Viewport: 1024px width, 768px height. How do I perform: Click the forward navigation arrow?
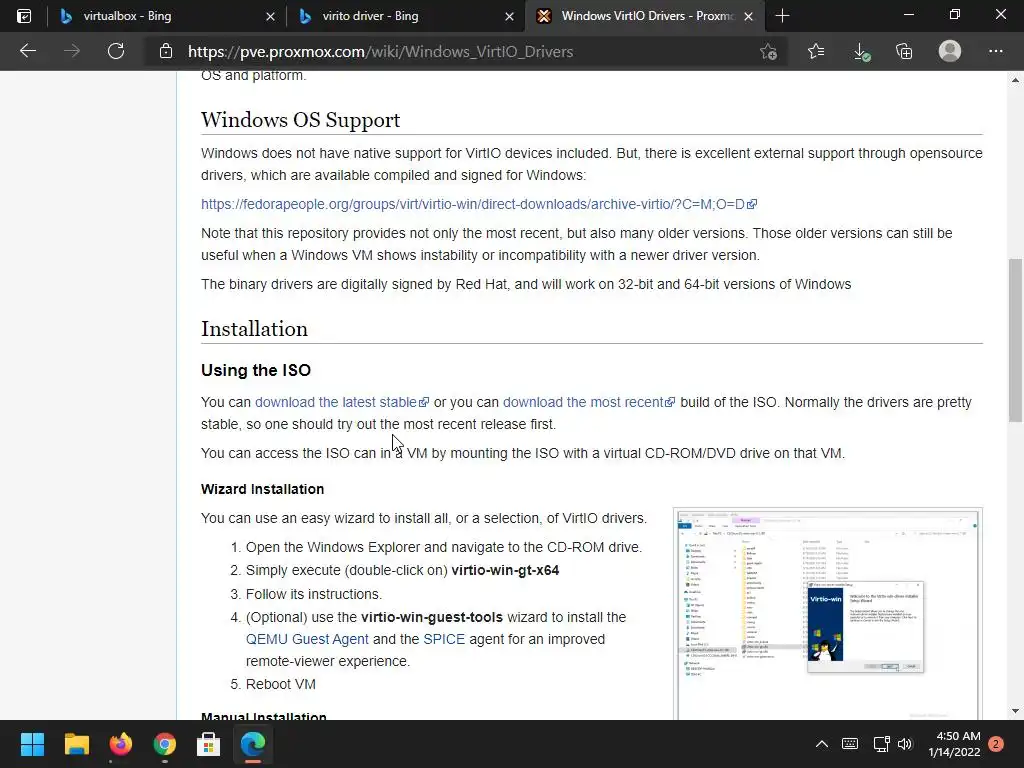point(72,51)
